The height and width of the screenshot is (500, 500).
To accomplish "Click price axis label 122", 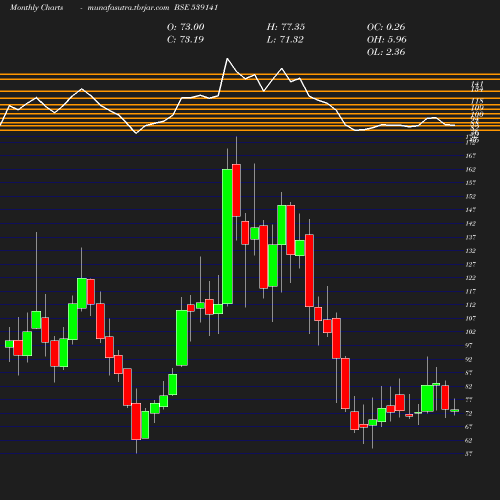I will pos(470,278).
